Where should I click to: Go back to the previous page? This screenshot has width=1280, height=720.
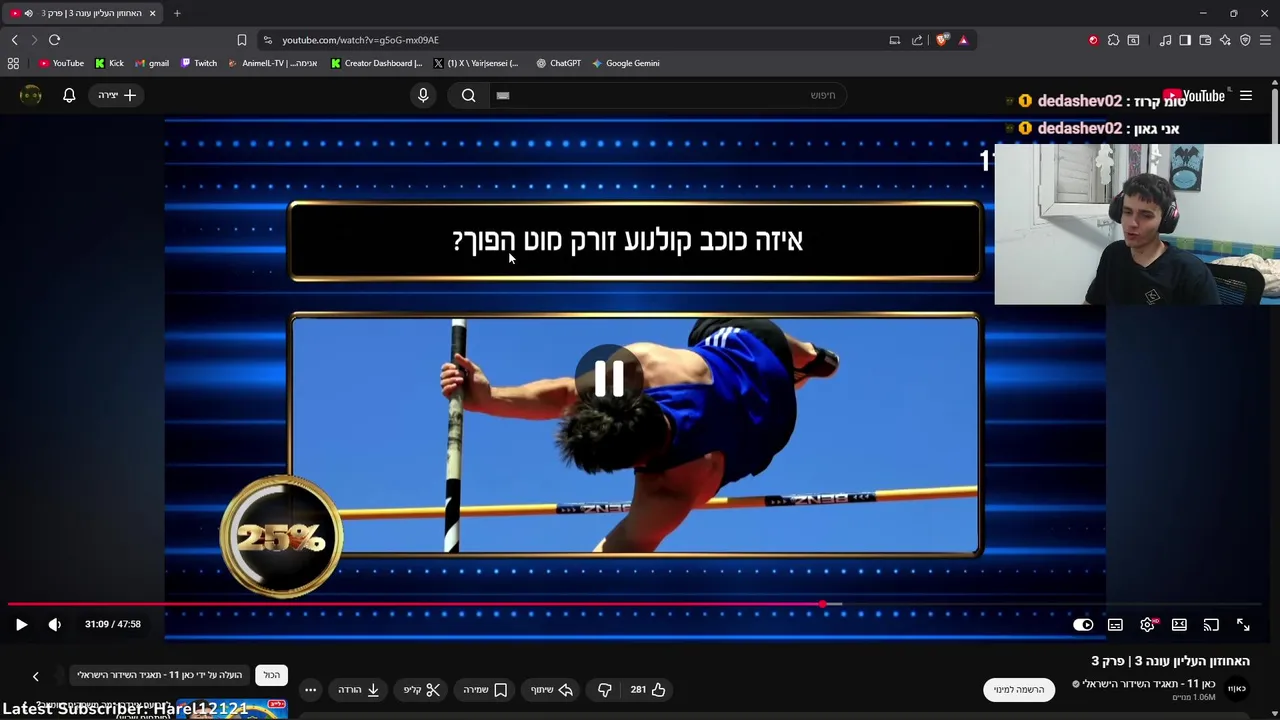tap(14, 40)
